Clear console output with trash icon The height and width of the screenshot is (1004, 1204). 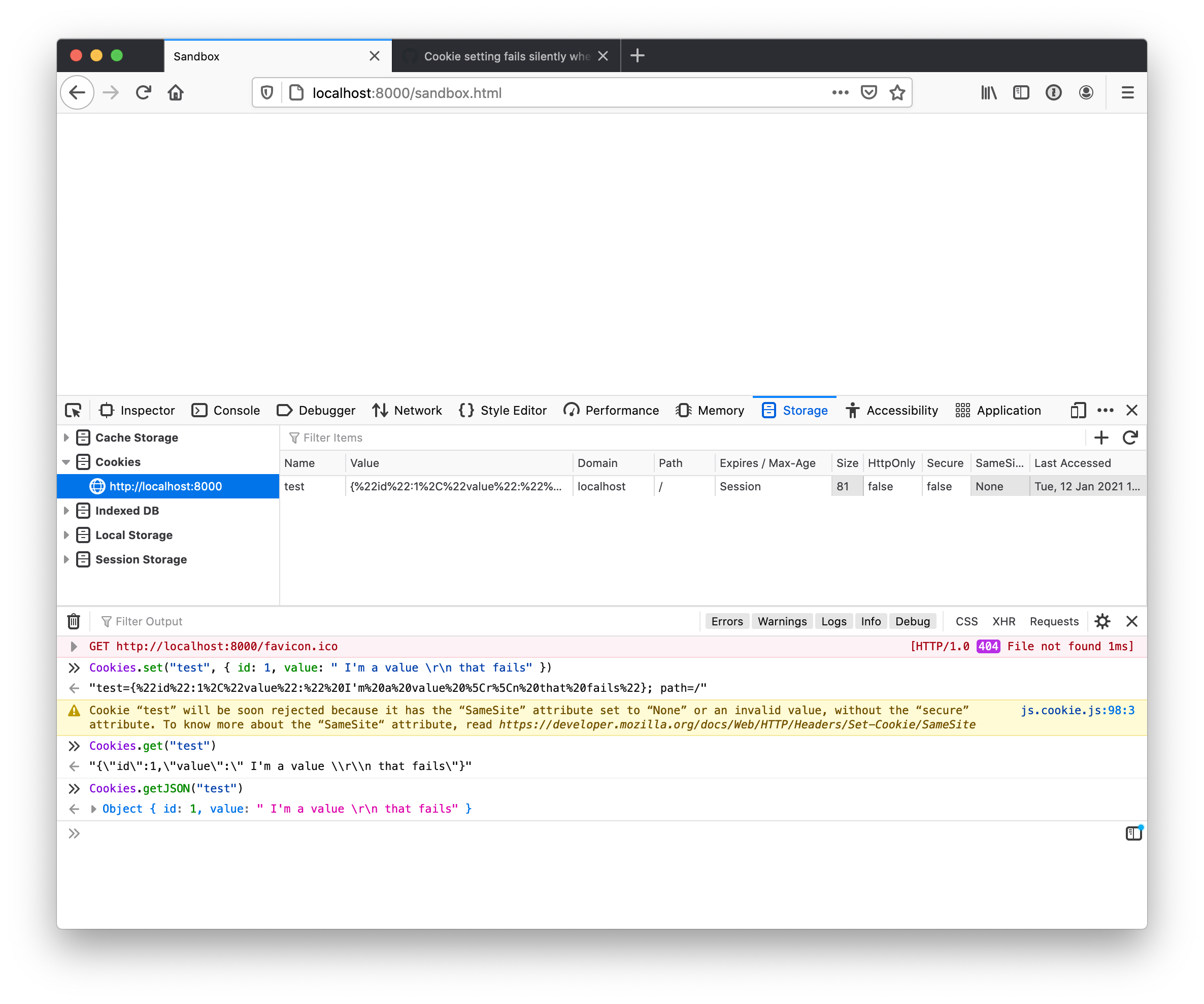point(74,622)
